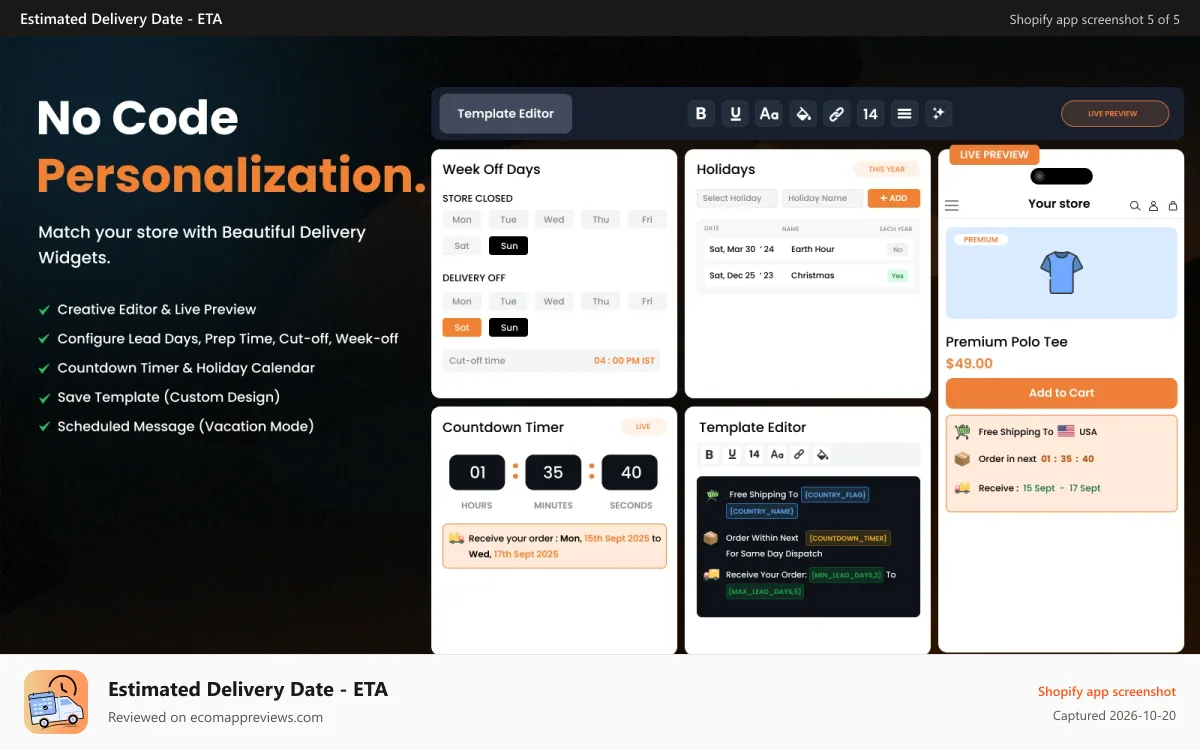Open hamburger menu in store preview
Viewport: 1200px width, 750px height.
[x=952, y=205]
